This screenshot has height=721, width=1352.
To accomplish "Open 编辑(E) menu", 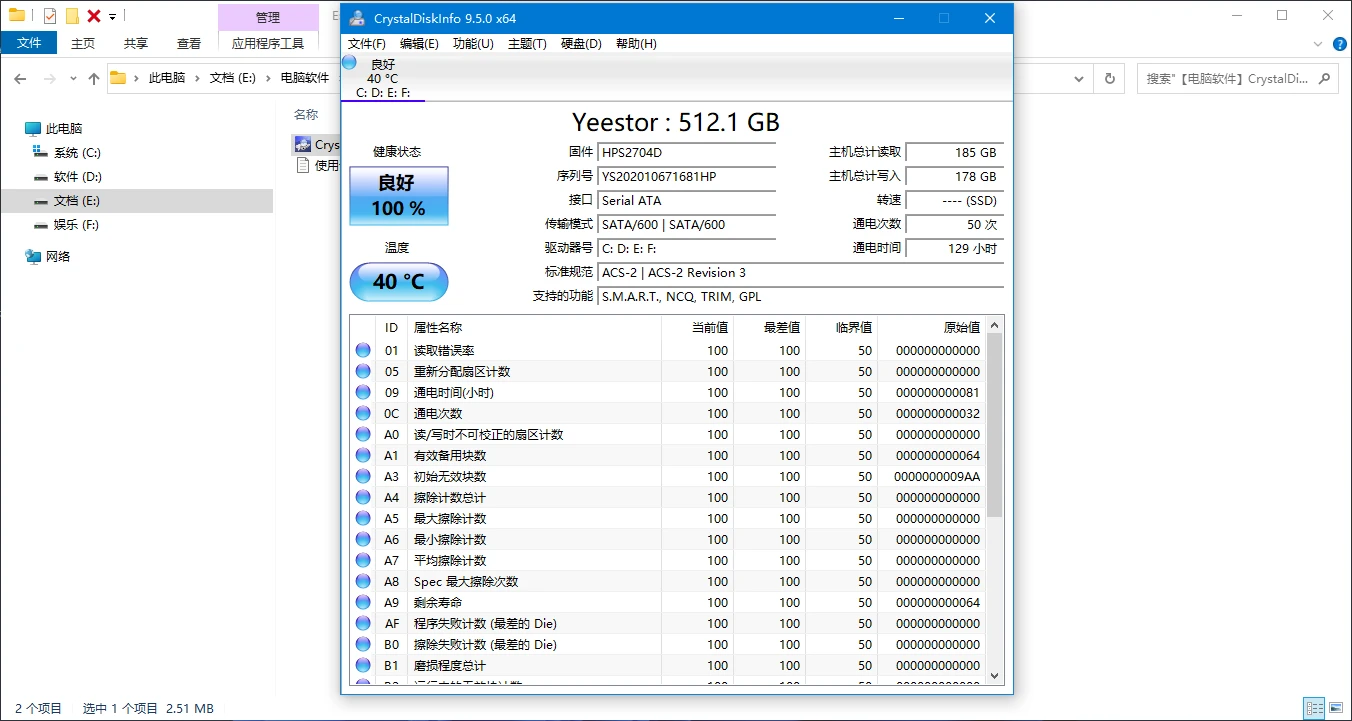I will (x=419, y=43).
